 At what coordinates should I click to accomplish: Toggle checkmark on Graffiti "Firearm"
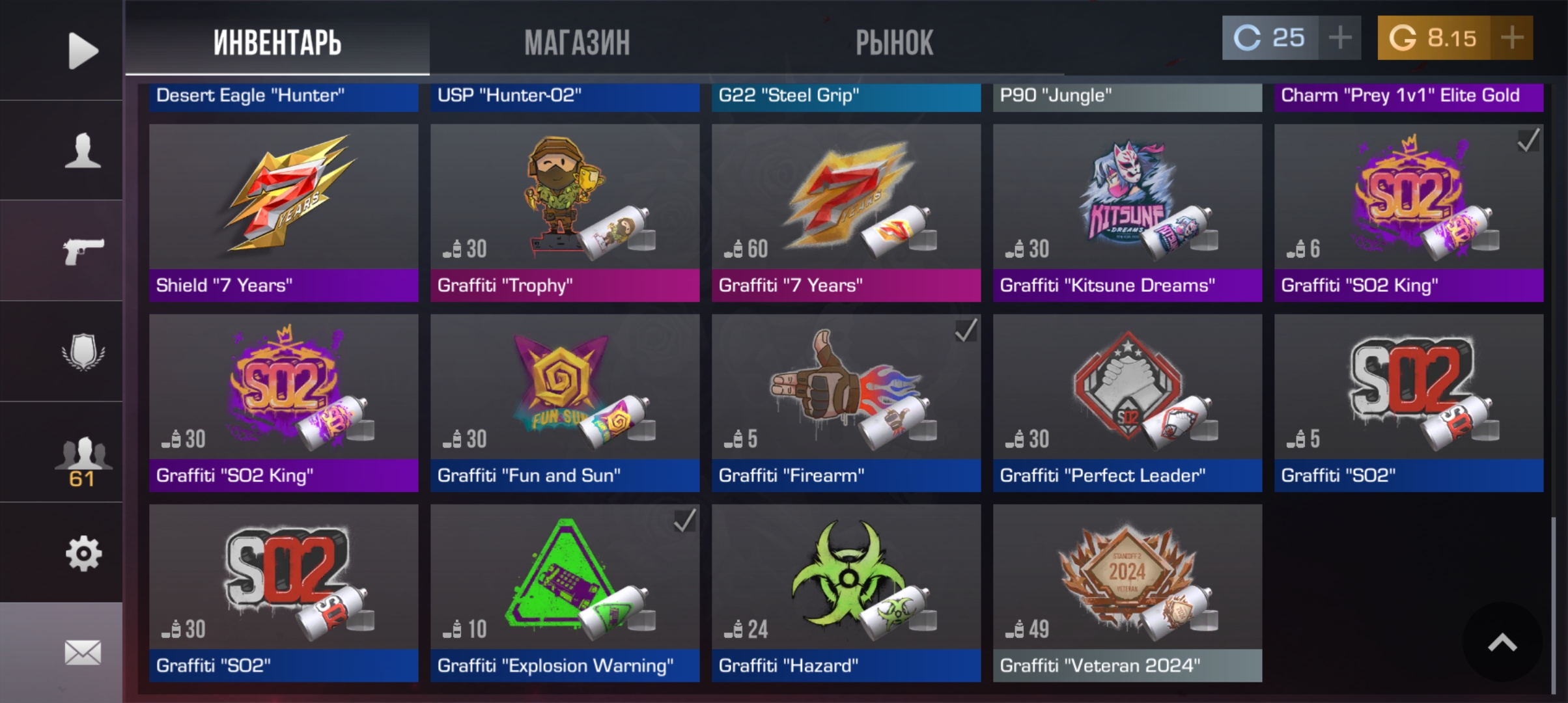click(966, 330)
